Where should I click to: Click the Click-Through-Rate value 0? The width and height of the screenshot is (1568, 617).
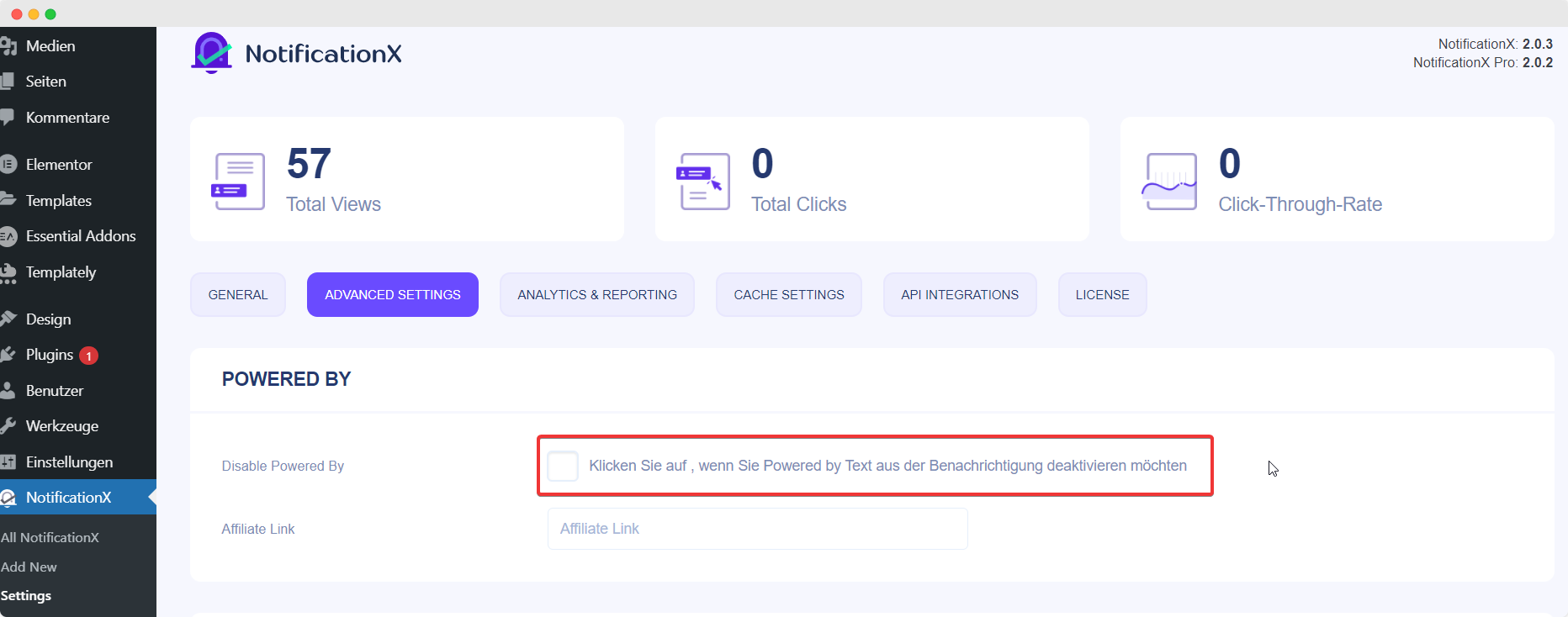[1230, 163]
